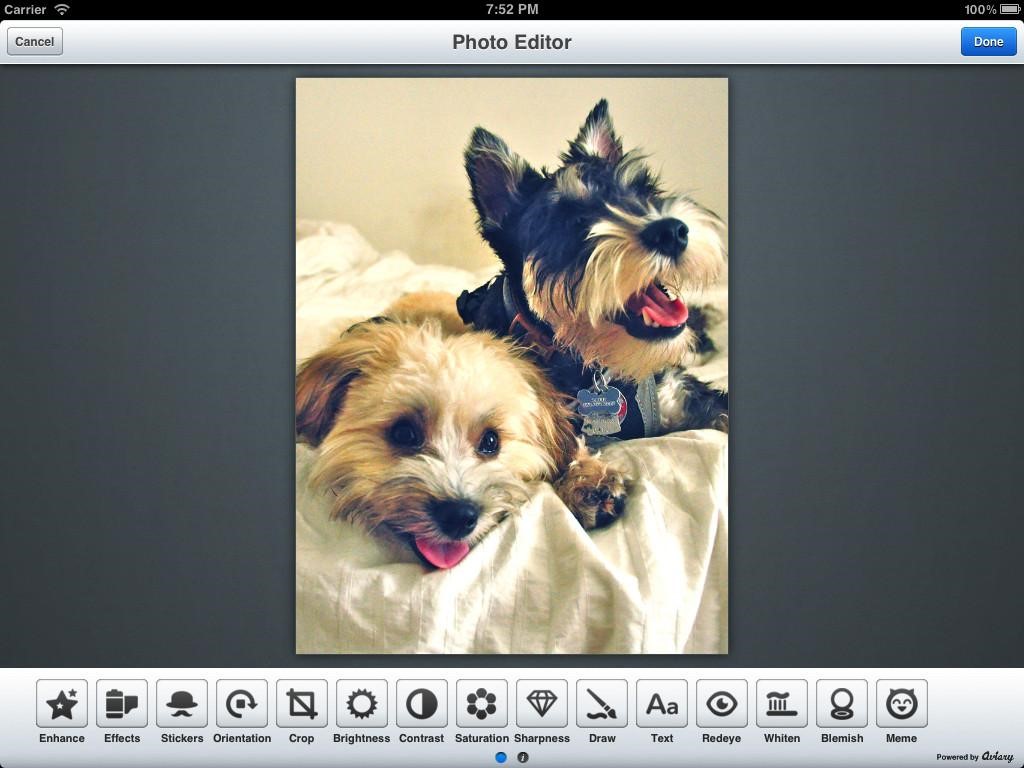
Task: Open the Powered by Aviary link
Action: 973,757
